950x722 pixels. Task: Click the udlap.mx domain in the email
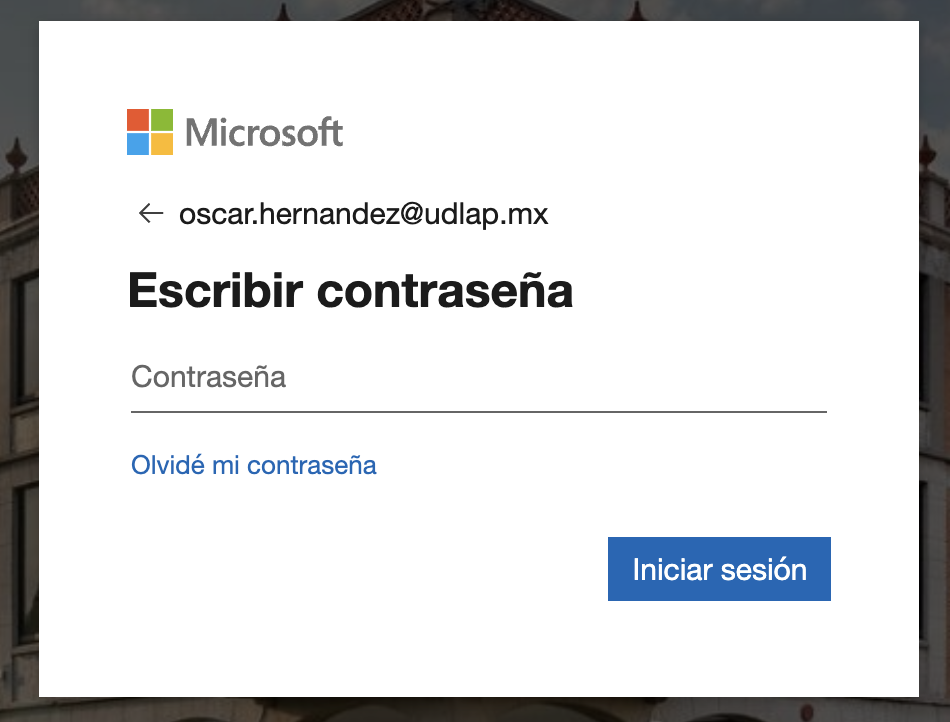pyautogui.click(x=487, y=214)
